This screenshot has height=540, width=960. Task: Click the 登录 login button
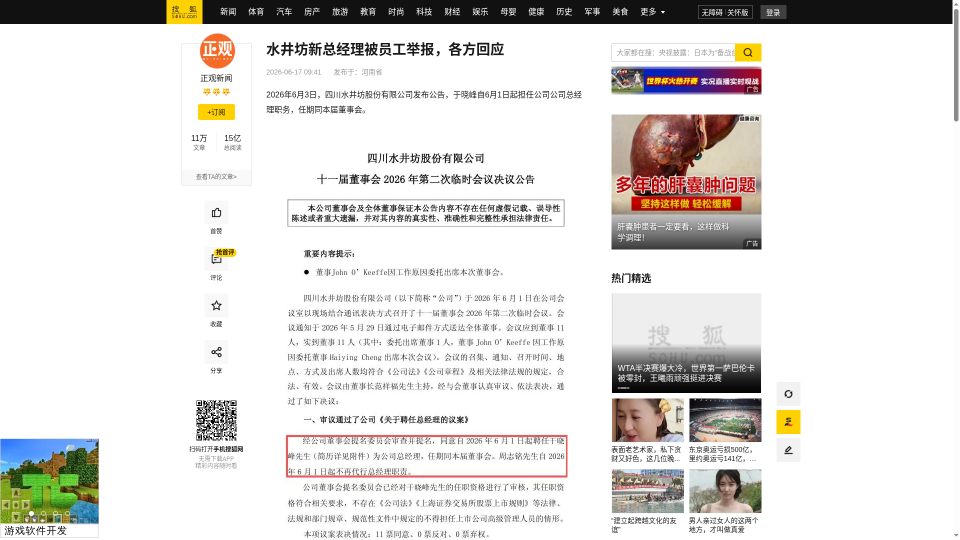[773, 12]
